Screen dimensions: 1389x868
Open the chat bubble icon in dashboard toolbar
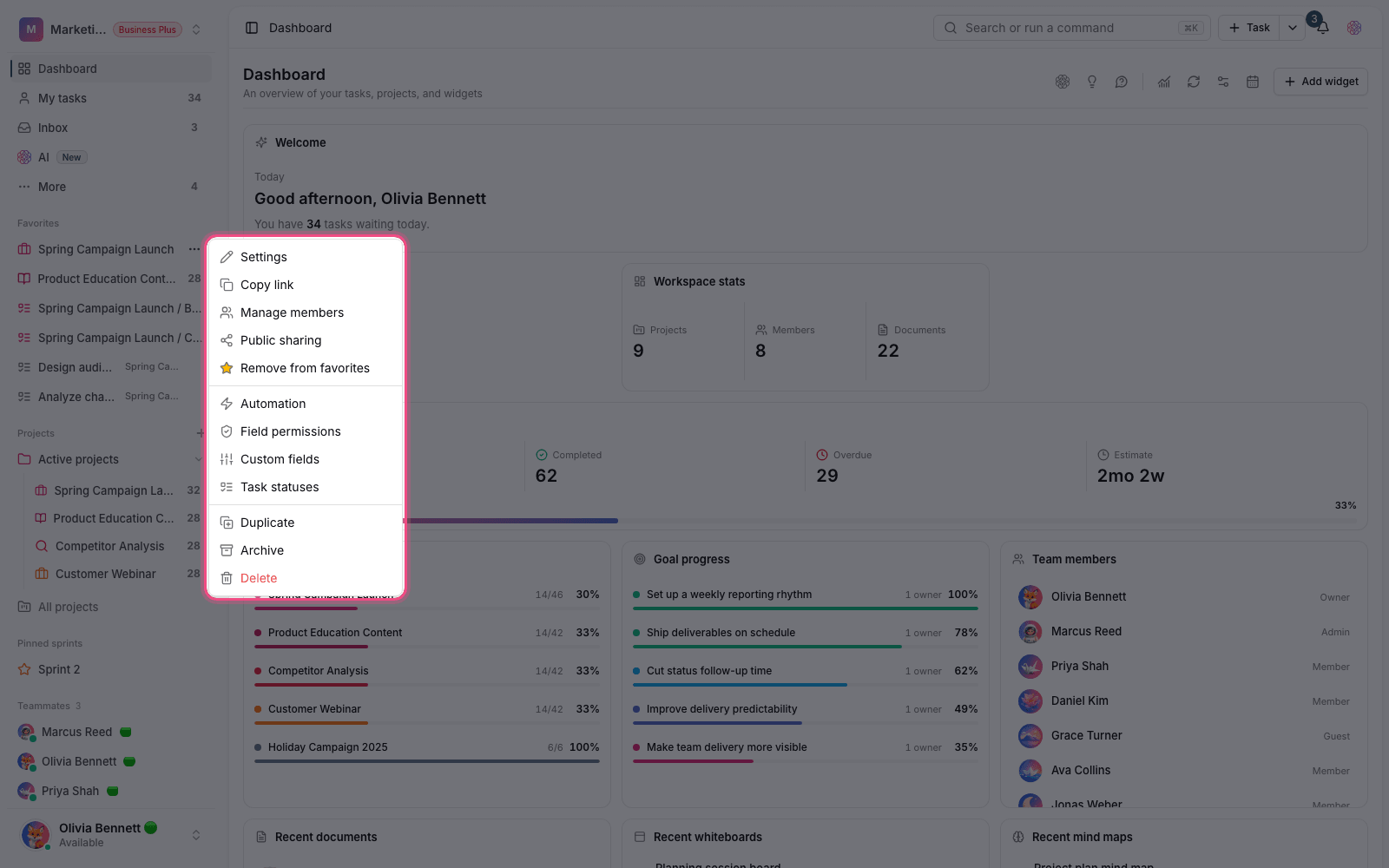coord(1122,82)
